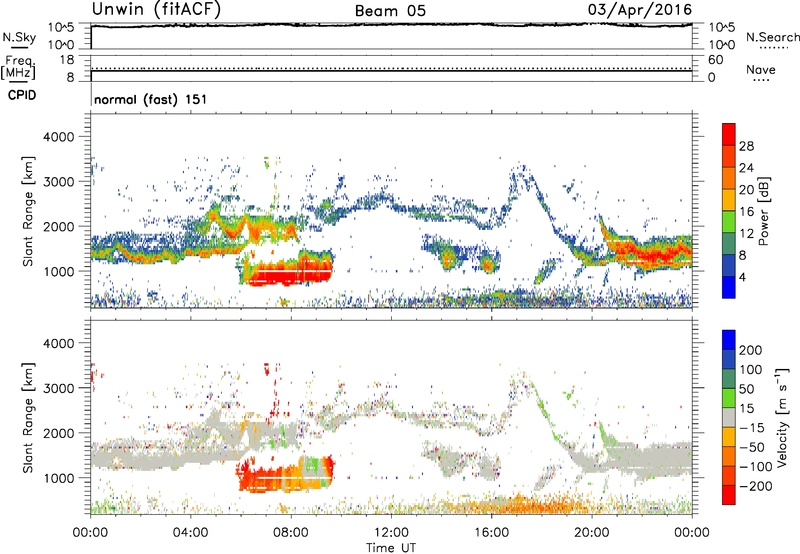Click the "-50" velocity colorbar label
Image resolution: width=800 pixels, height=554 pixels.
click(752, 447)
